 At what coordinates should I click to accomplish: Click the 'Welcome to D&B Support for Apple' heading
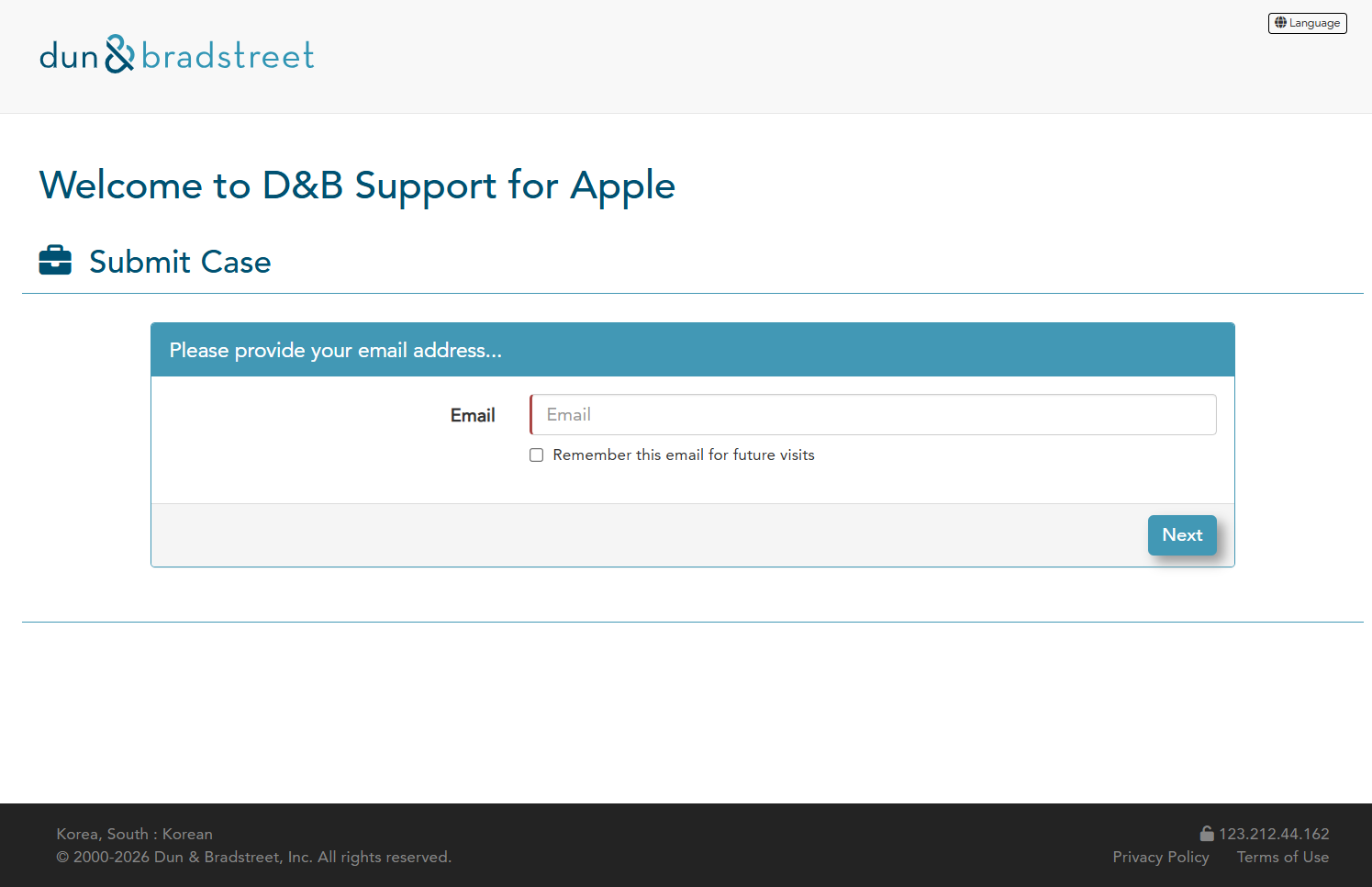click(x=357, y=185)
